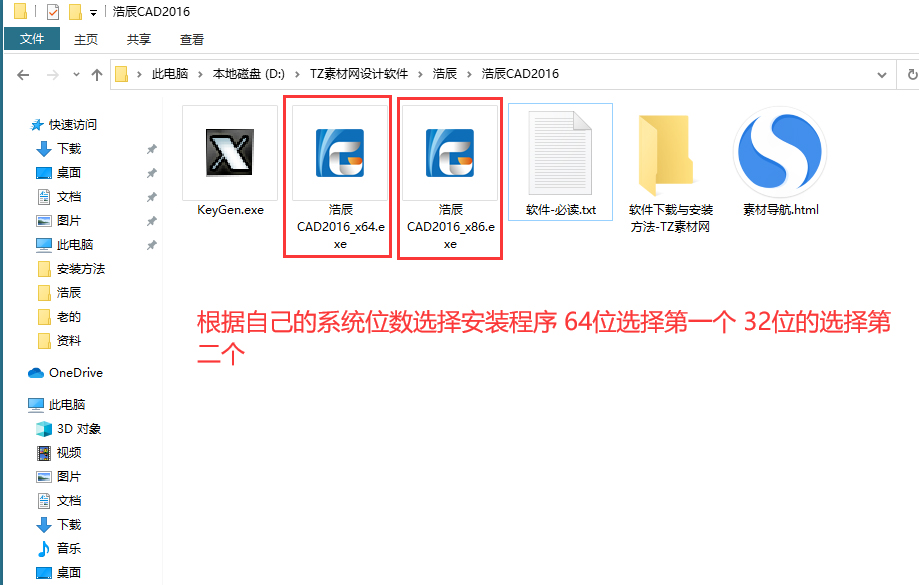919x585 pixels.
Task: Select 快速访问 in the navigation pane
Action: (73, 124)
